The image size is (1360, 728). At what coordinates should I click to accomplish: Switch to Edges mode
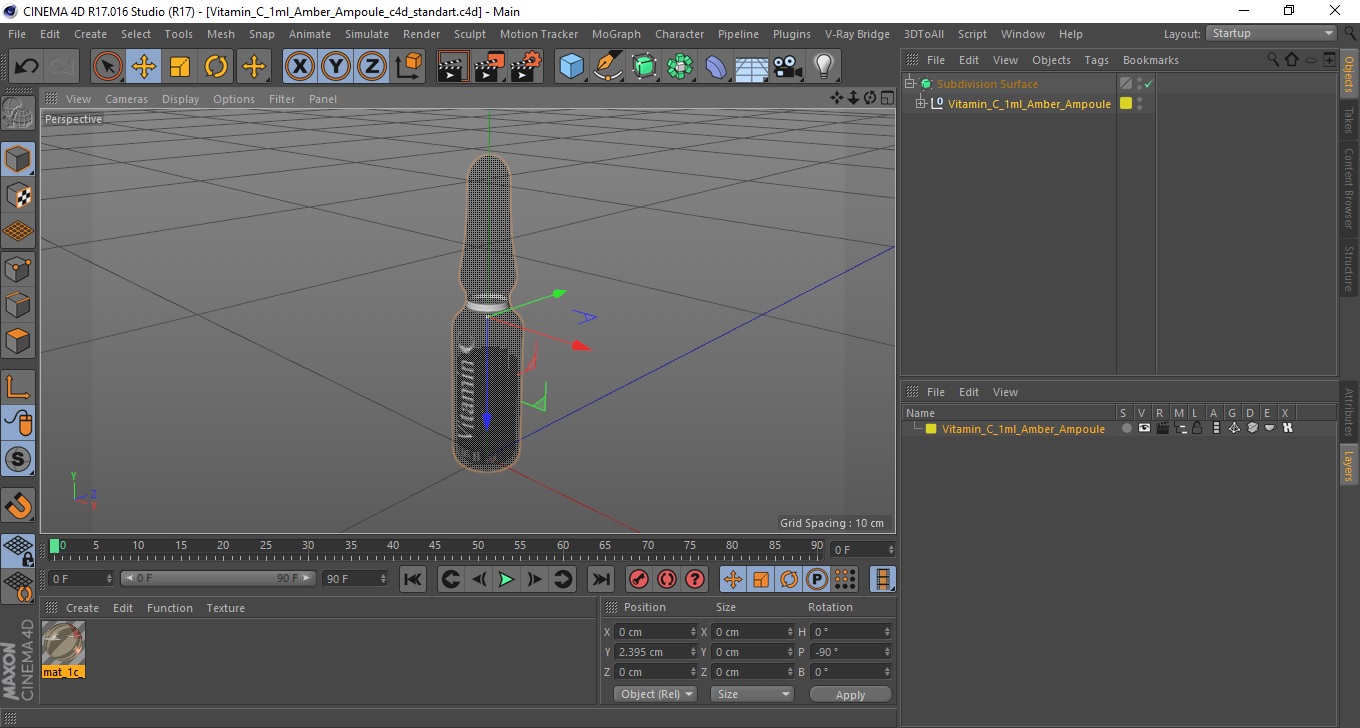(x=18, y=304)
